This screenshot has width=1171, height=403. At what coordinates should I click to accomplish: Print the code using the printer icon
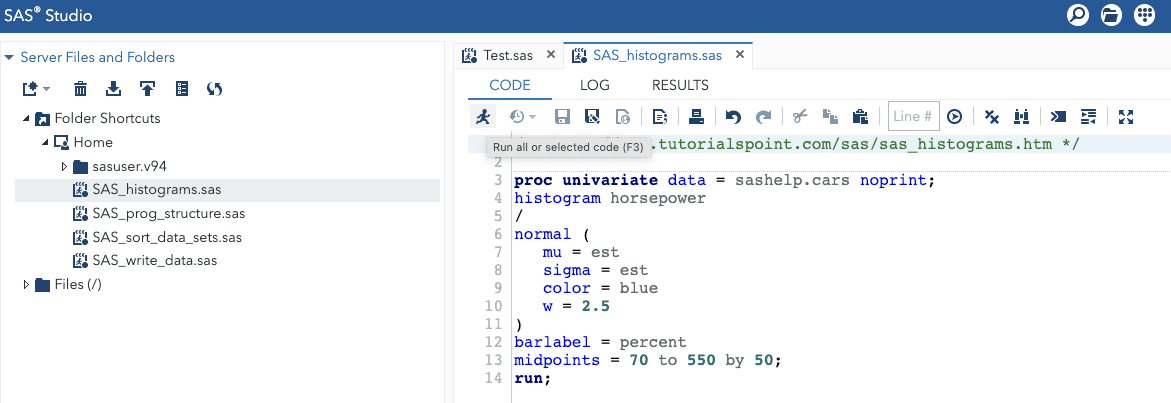(x=697, y=116)
